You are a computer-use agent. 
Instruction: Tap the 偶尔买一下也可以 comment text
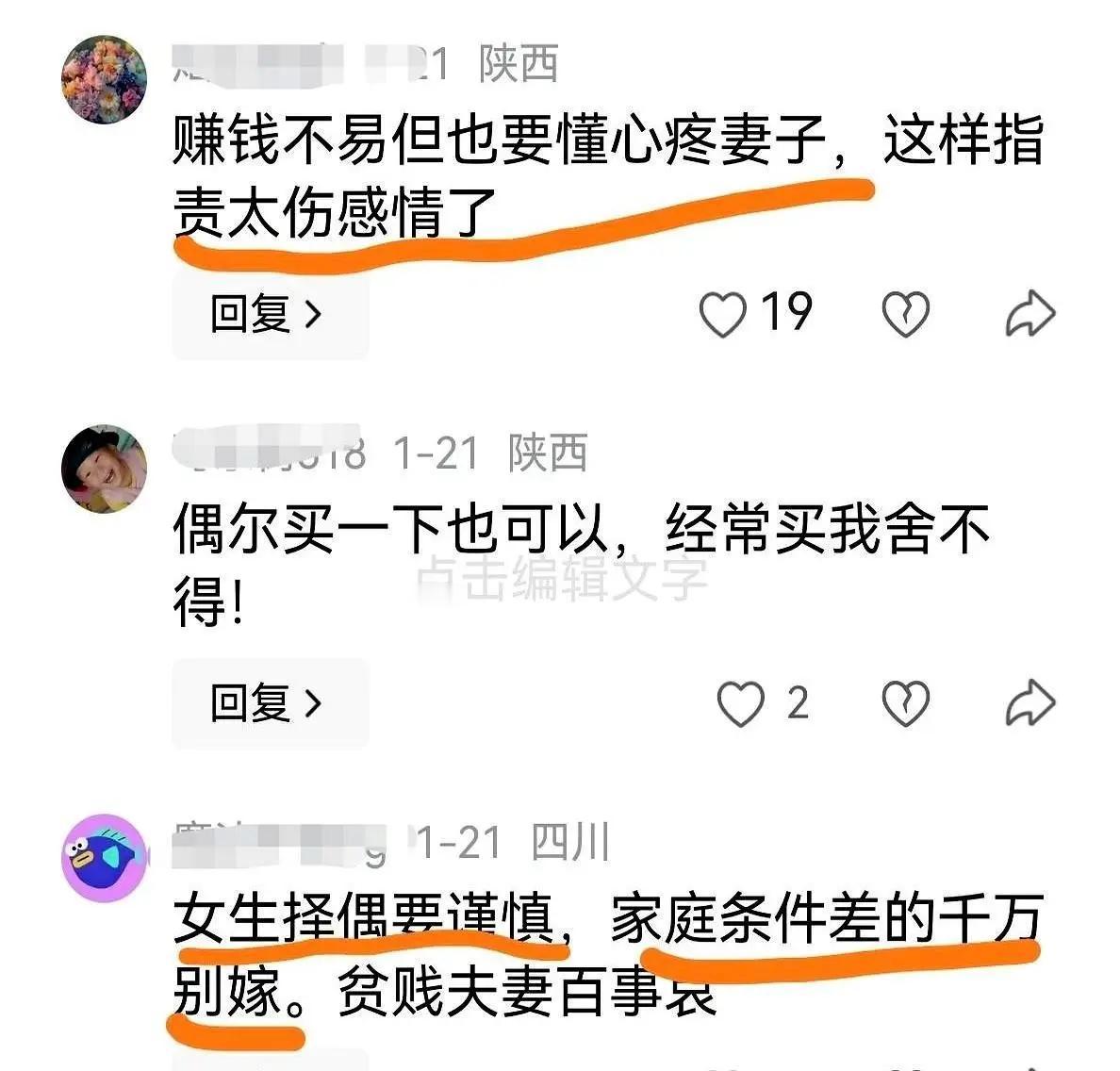click(582, 565)
